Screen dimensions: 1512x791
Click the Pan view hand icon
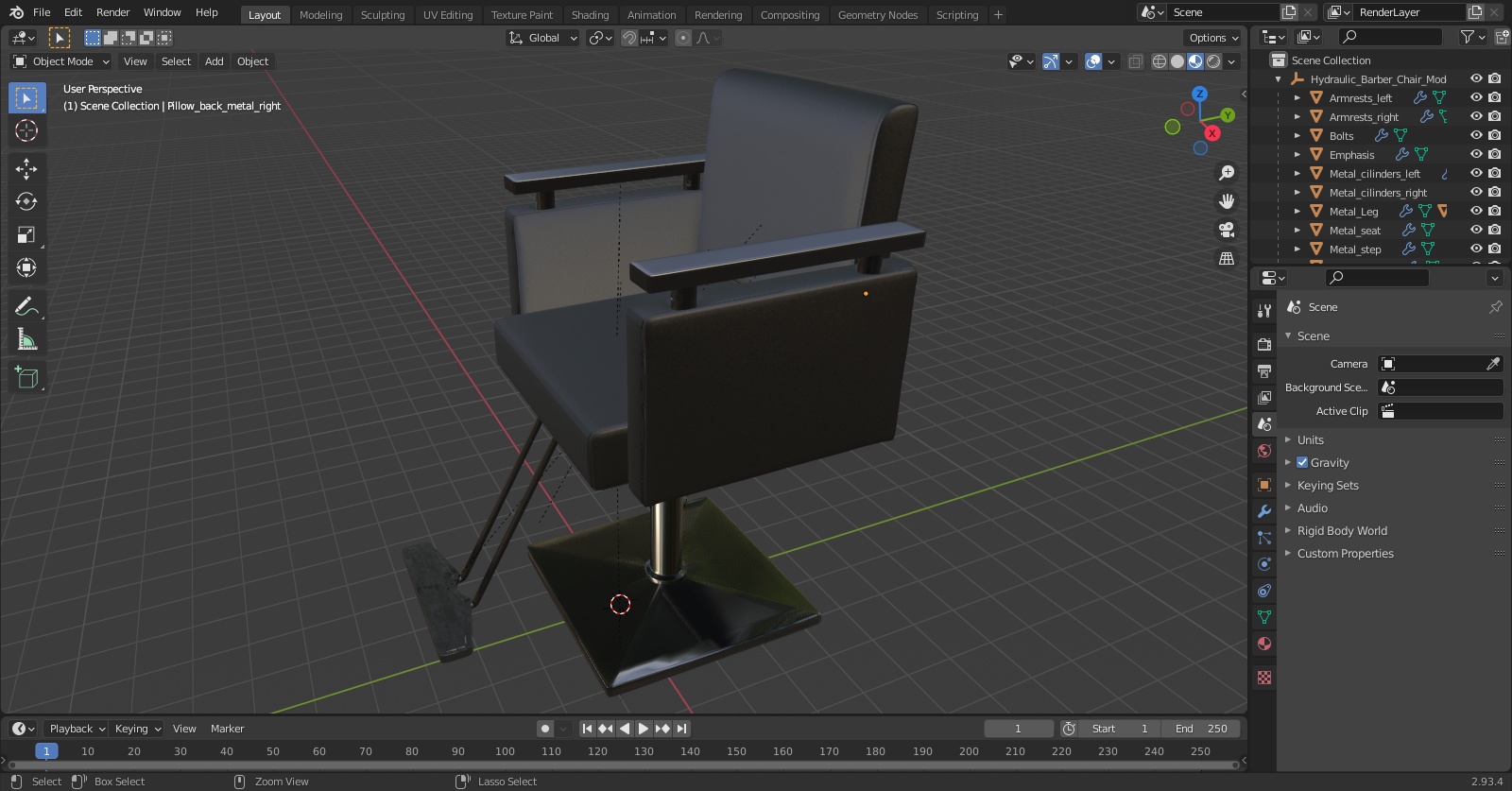coord(1227,201)
